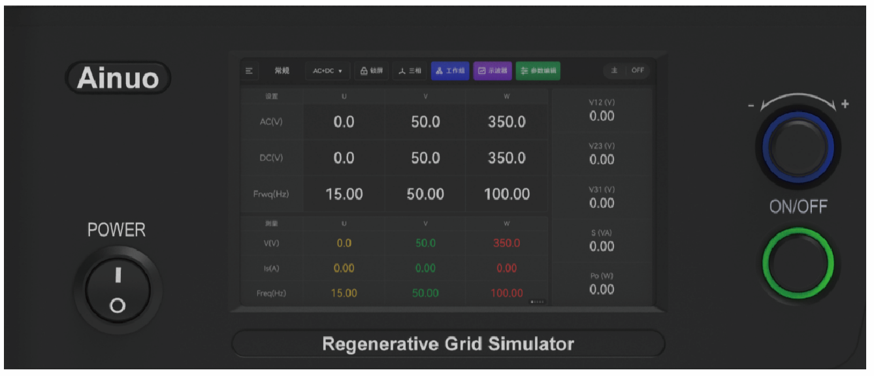Toggle the OFF status switch in top bar
Screen dimensions: 874x376
coord(638,71)
